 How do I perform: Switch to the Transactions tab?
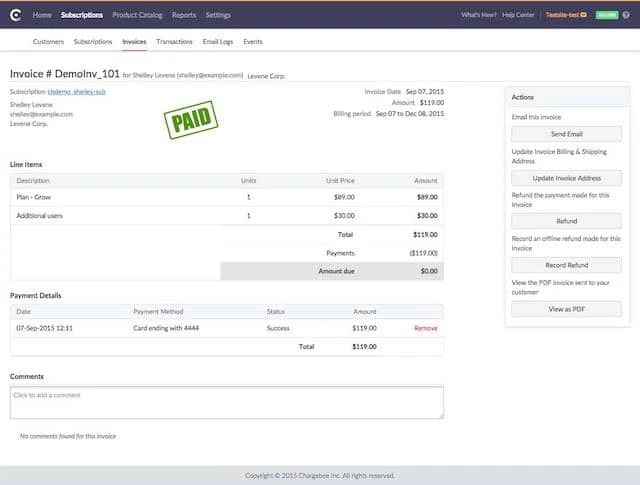(174, 42)
